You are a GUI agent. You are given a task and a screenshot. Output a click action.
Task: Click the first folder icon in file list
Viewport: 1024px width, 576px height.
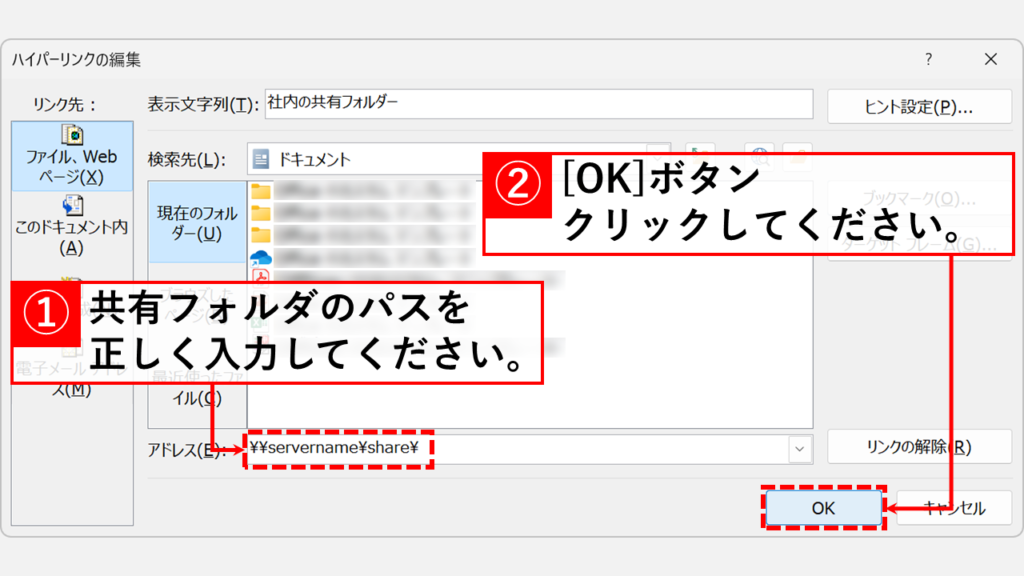(261, 191)
